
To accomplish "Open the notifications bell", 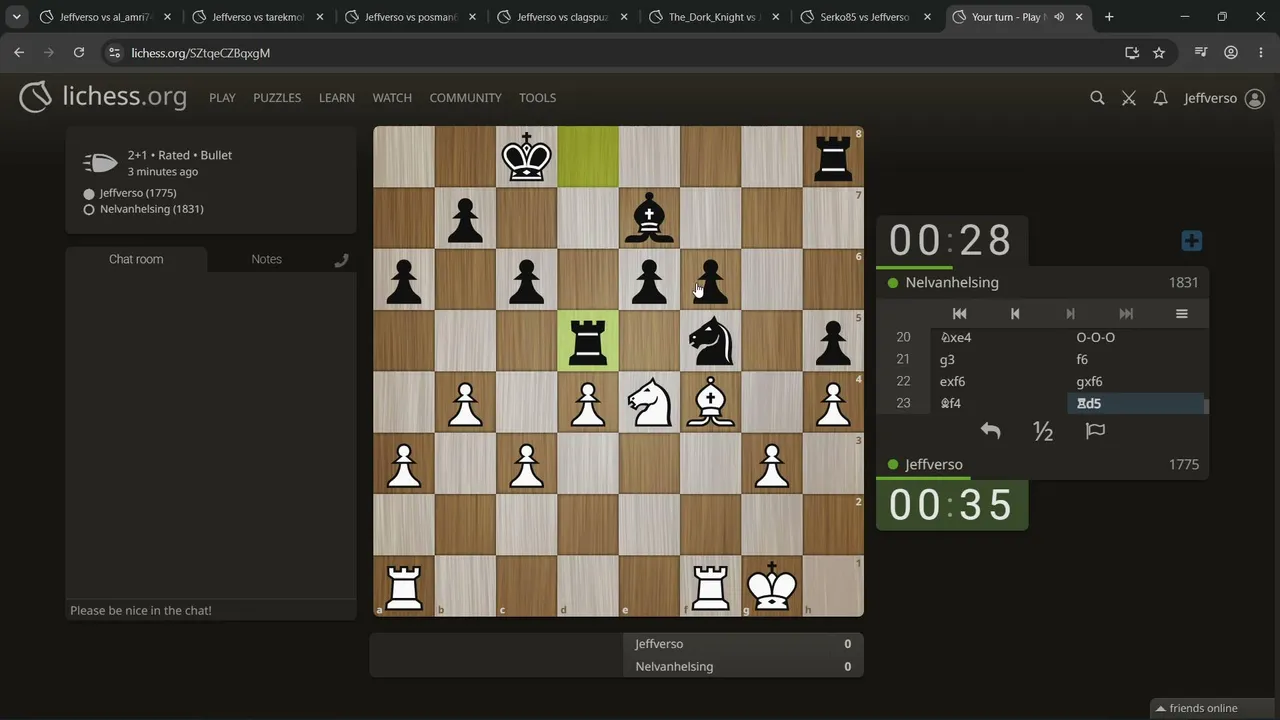I will coord(1160,98).
